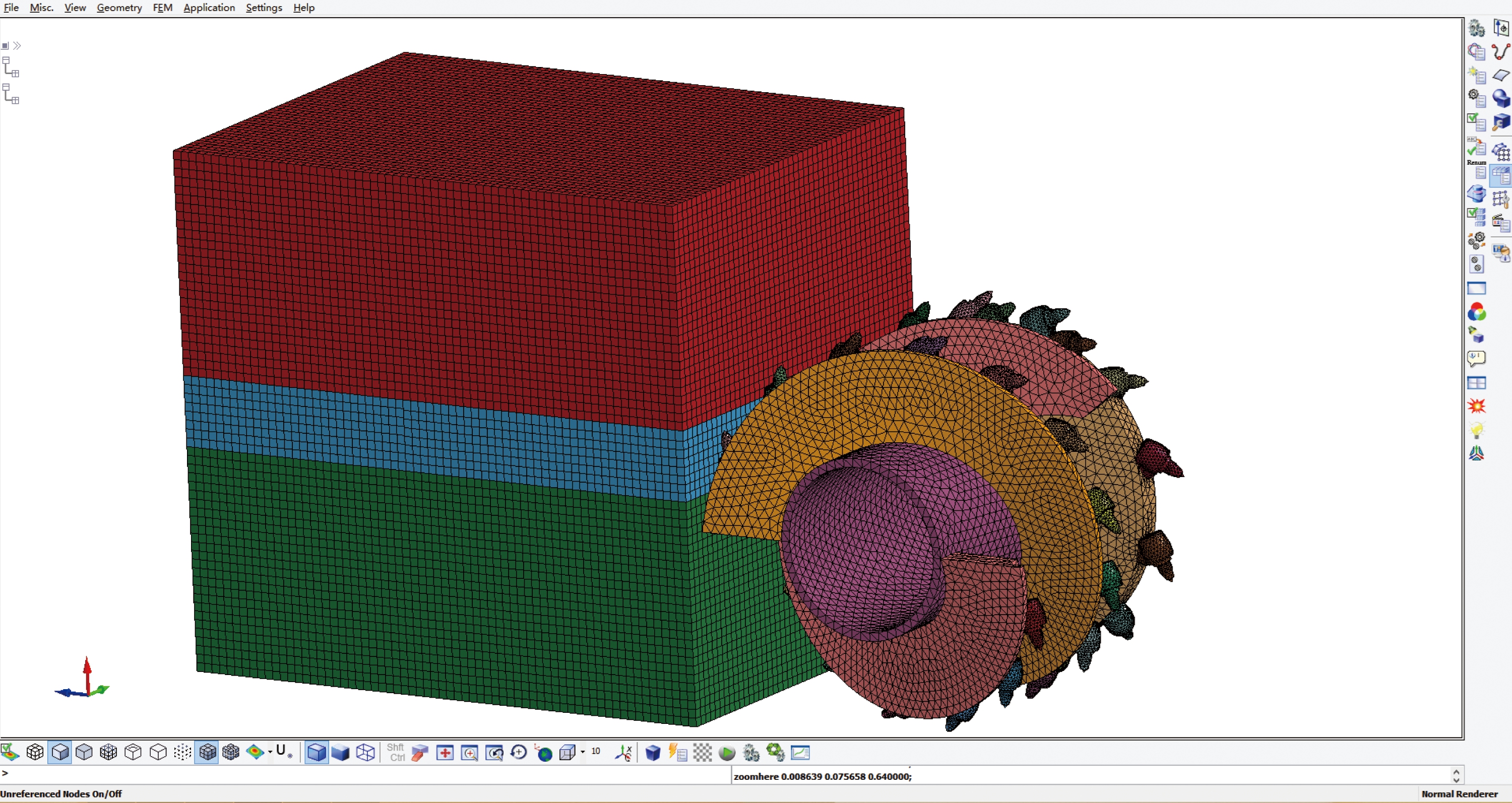This screenshot has height=803, width=1512.
Task: Click the gray gears icon in bottom toolbar
Action: (x=751, y=753)
